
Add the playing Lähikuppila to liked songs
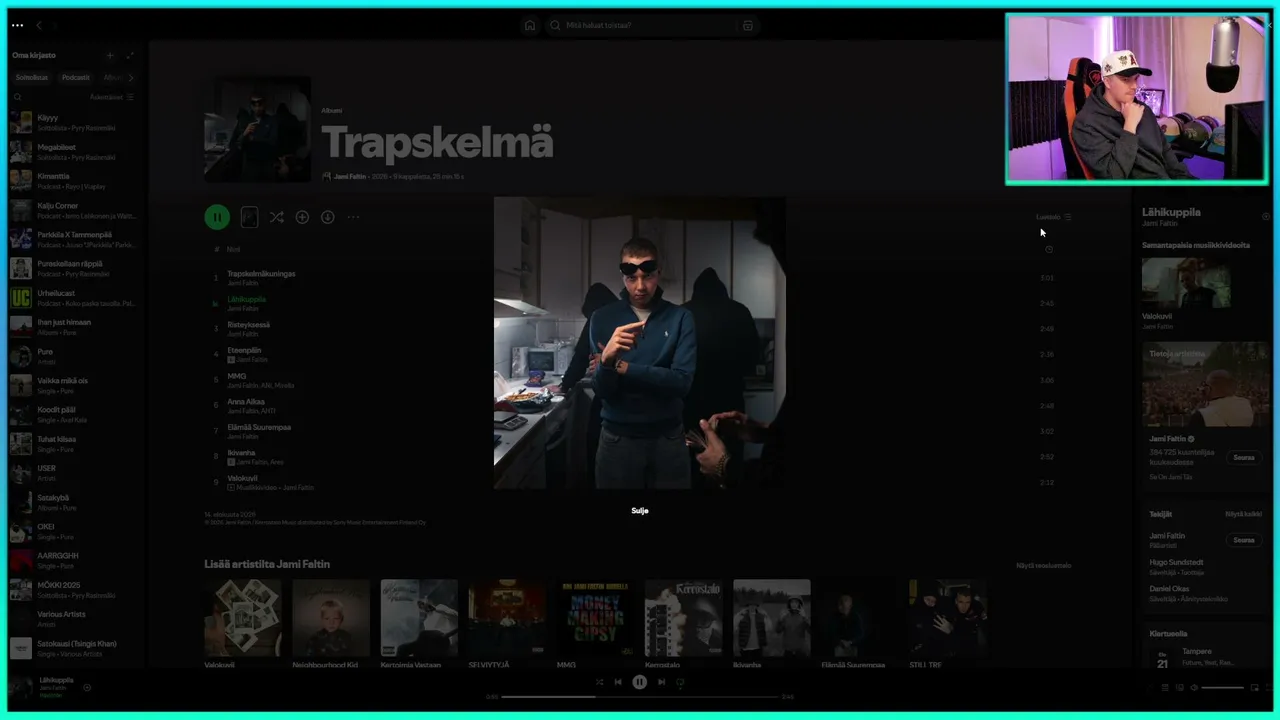87,687
